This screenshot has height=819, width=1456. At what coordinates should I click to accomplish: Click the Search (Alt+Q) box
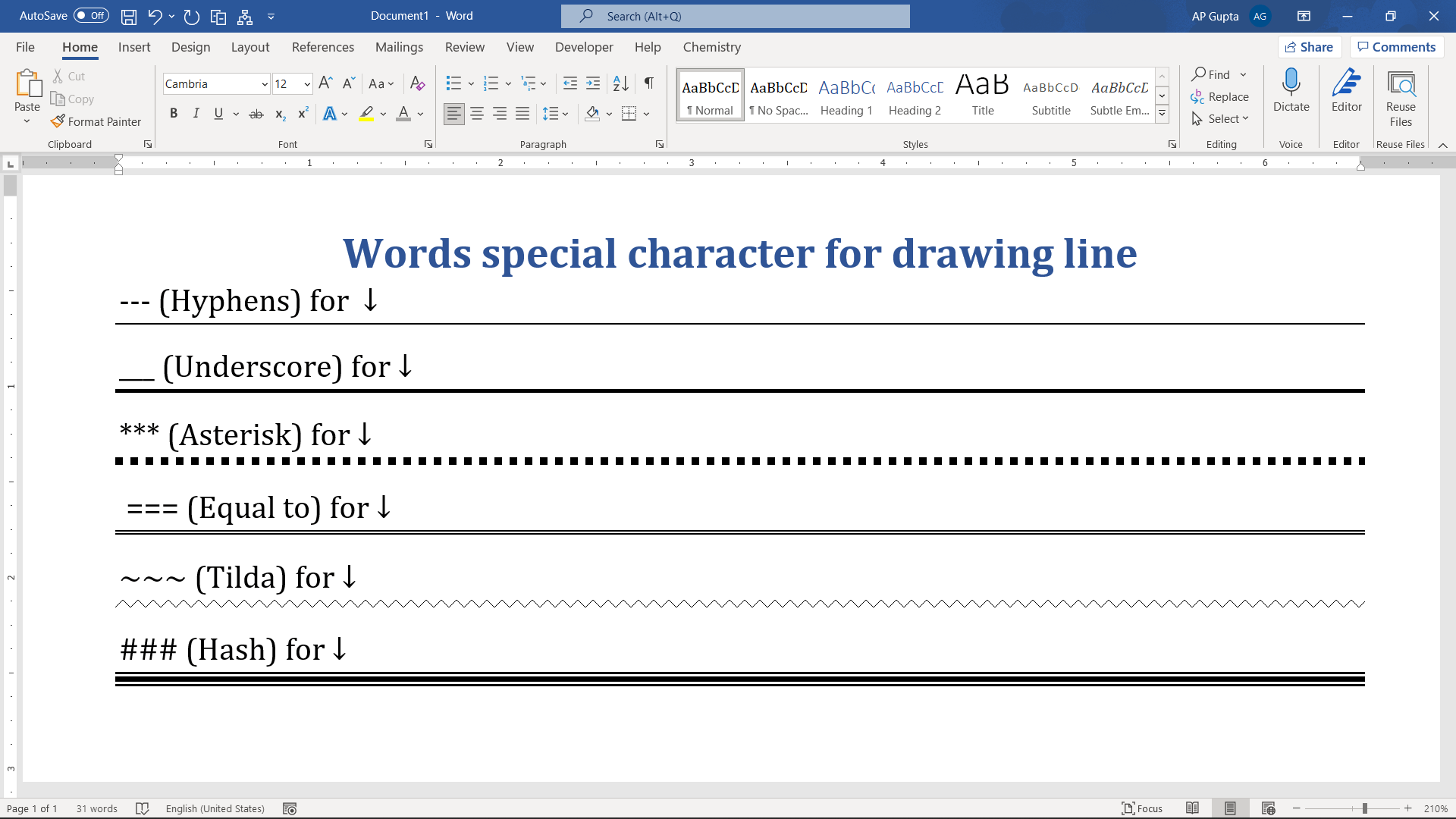pos(734,16)
